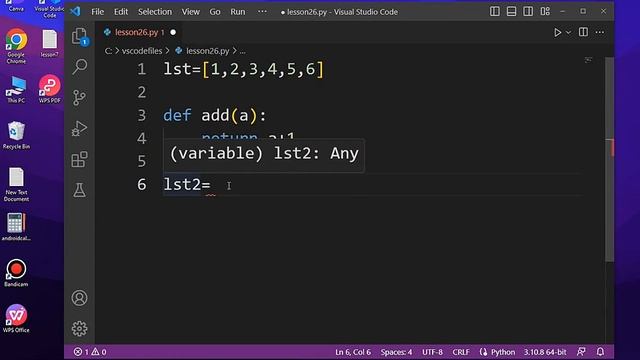640x360 pixels.
Task: Click the C: breadcrumb segment
Action: tap(108, 51)
